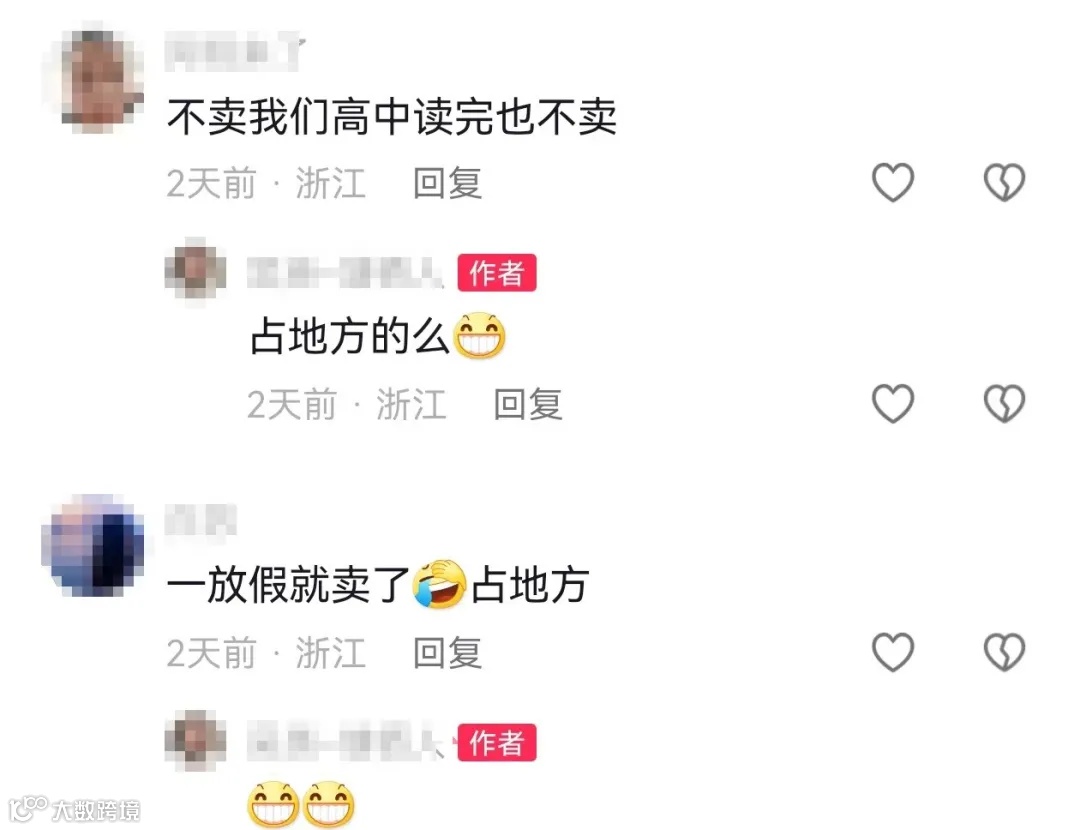
Task: Reply to the "一放假就卖了" comment
Action: click(x=447, y=652)
